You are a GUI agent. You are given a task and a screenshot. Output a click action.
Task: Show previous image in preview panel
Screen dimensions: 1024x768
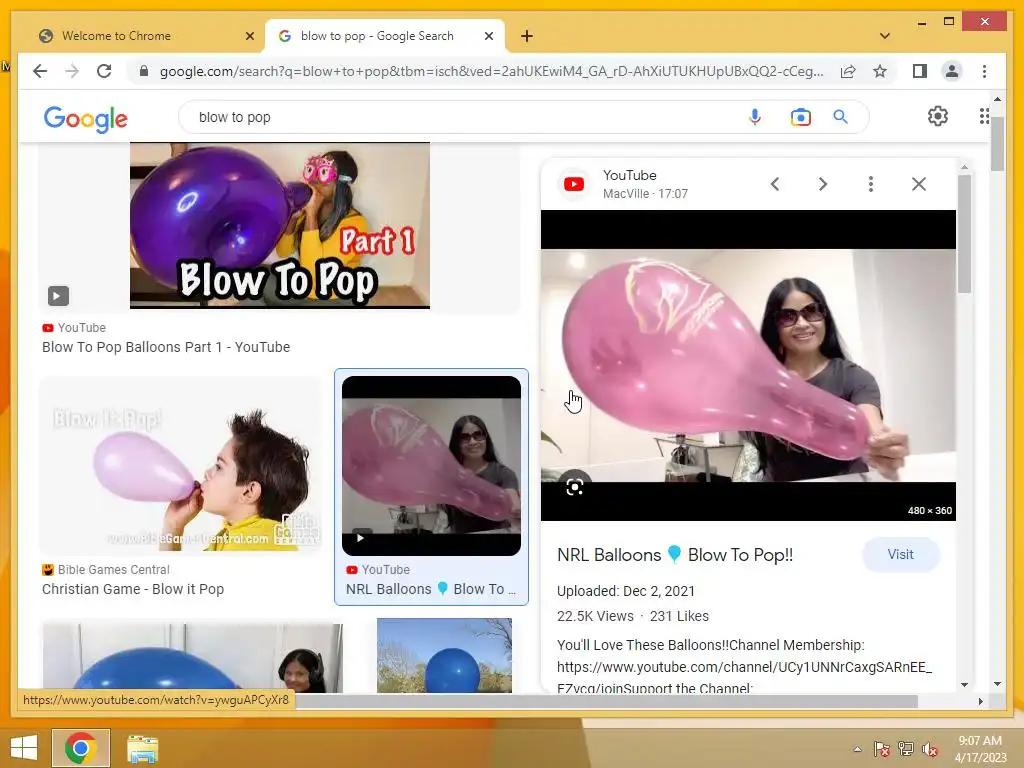[775, 184]
